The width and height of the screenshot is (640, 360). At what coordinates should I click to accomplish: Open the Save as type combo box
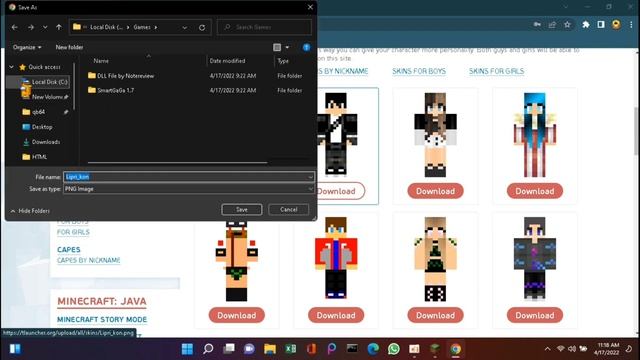coord(189,189)
